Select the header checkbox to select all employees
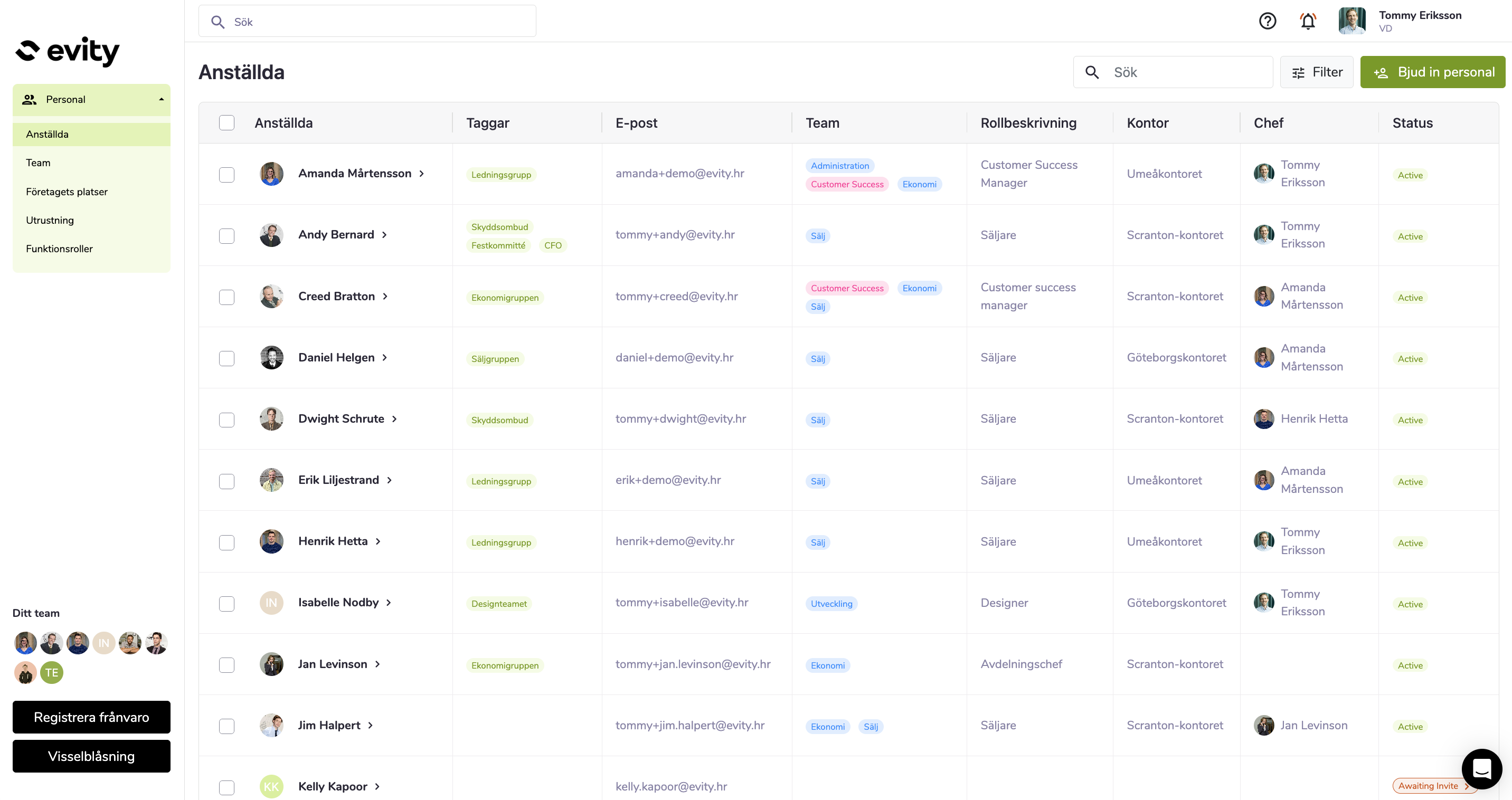Viewport: 1512px width, 800px height. click(x=226, y=122)
